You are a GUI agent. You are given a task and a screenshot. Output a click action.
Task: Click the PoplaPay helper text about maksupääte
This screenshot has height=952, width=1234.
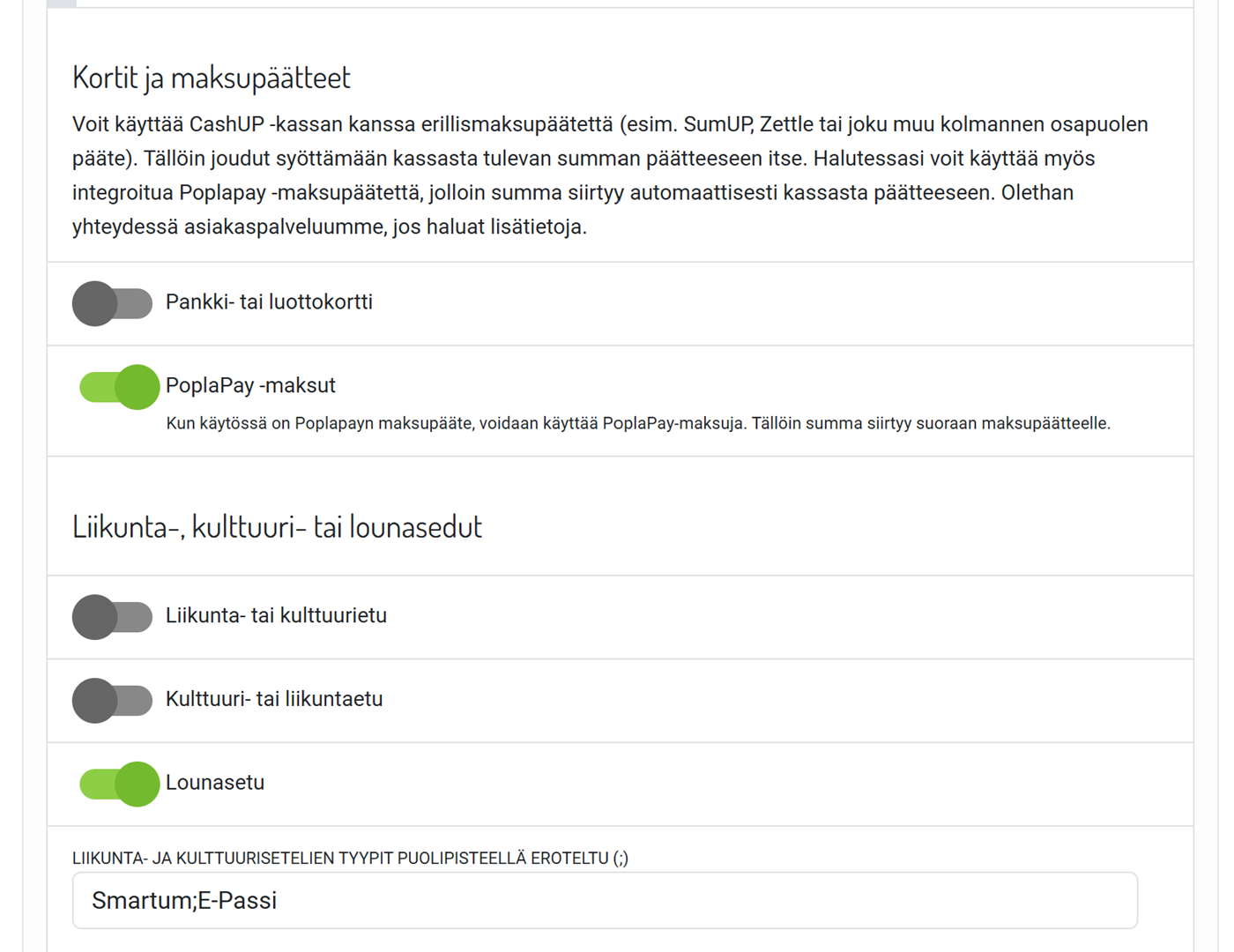pos(638,424)
